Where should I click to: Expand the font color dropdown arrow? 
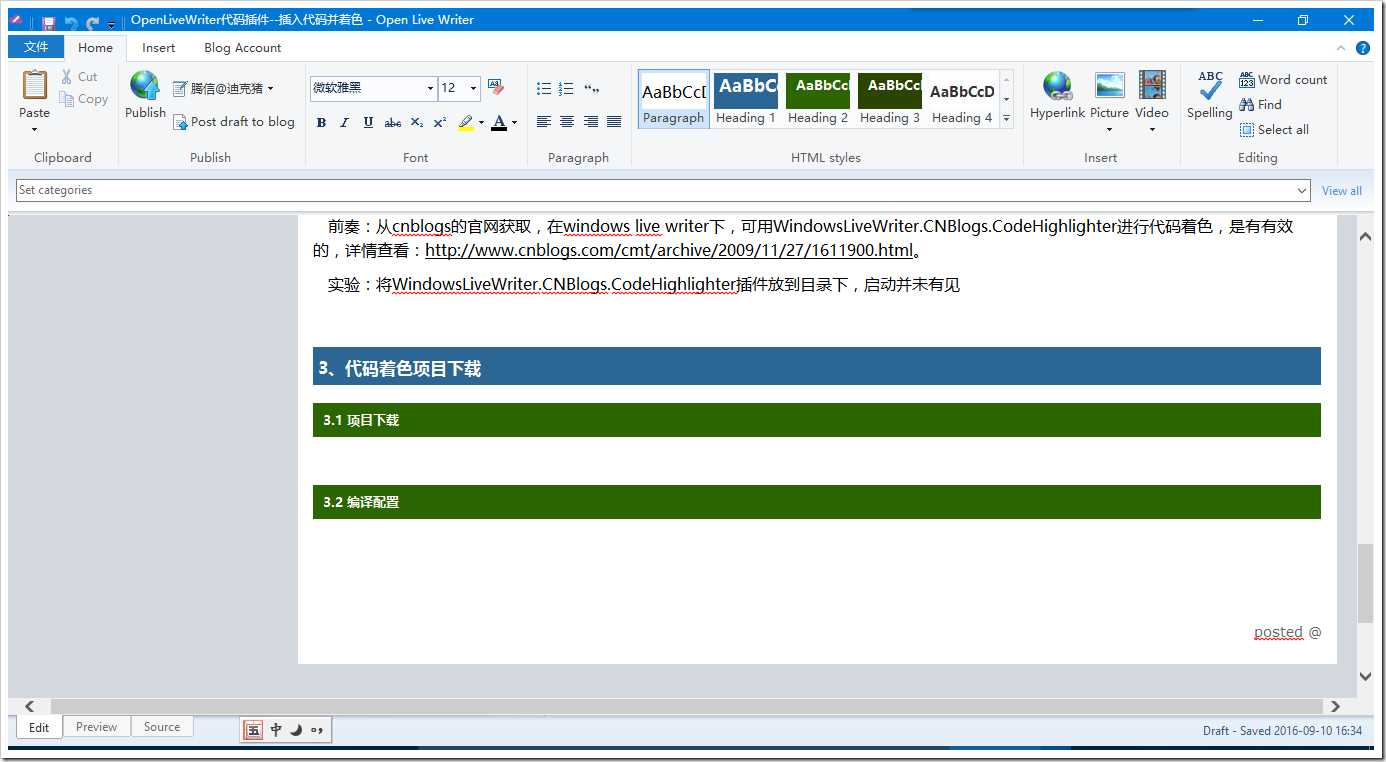pos(514,123)
